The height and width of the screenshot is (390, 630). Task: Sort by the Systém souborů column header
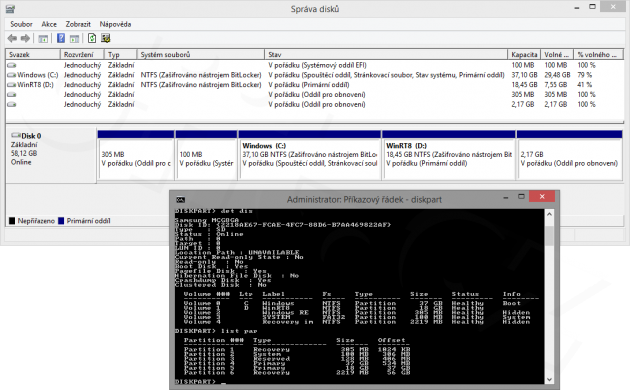point(200,55)
